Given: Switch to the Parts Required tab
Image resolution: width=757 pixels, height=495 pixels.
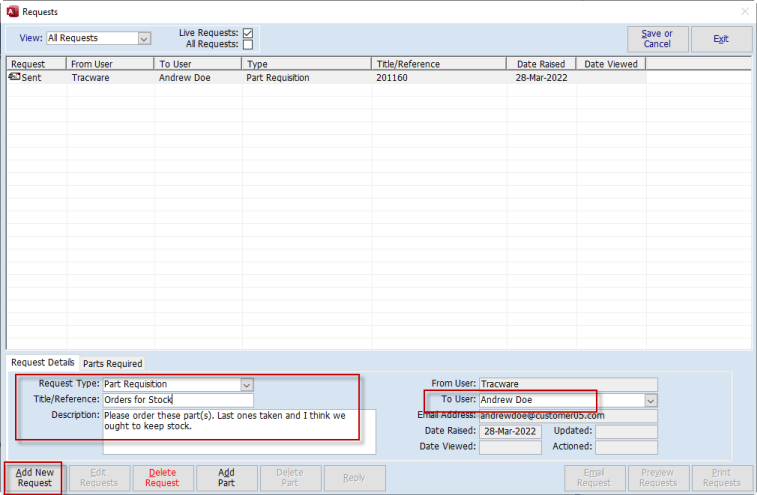Looking at the screenshot, I should point(112,363).
